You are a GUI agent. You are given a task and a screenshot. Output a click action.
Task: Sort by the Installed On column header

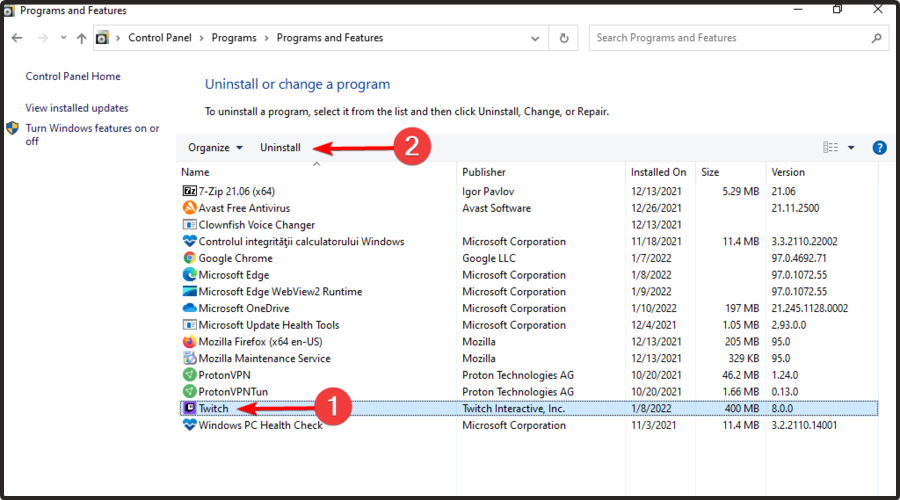[660, 172]
